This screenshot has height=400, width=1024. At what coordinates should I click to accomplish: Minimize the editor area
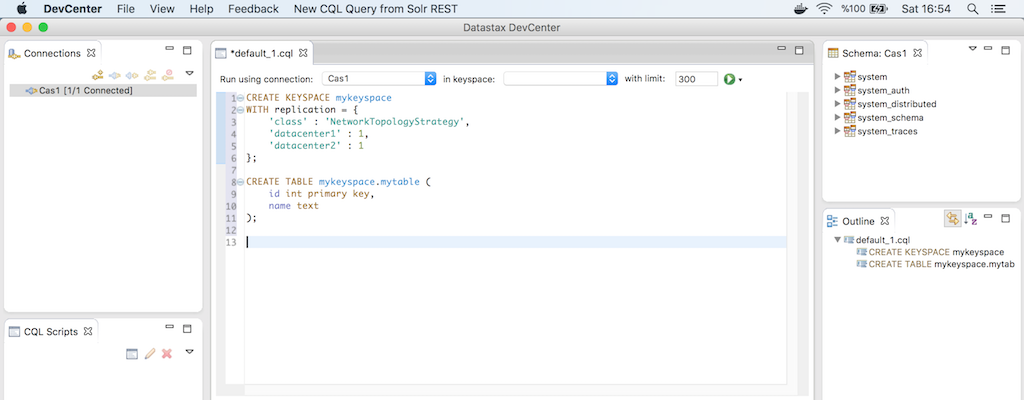(782, 48)
